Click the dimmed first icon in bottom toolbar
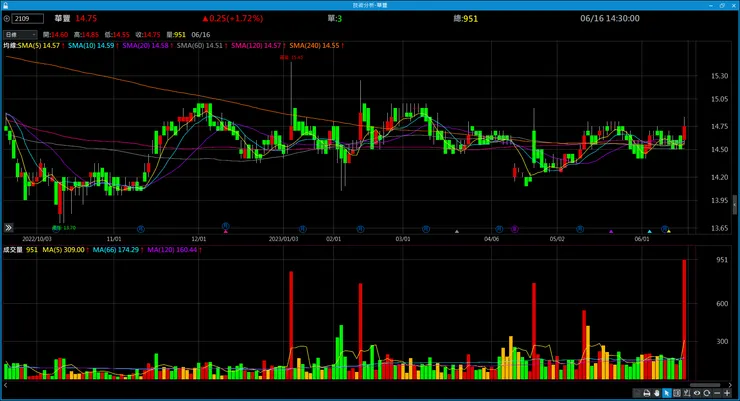 (x=637, y=393)
